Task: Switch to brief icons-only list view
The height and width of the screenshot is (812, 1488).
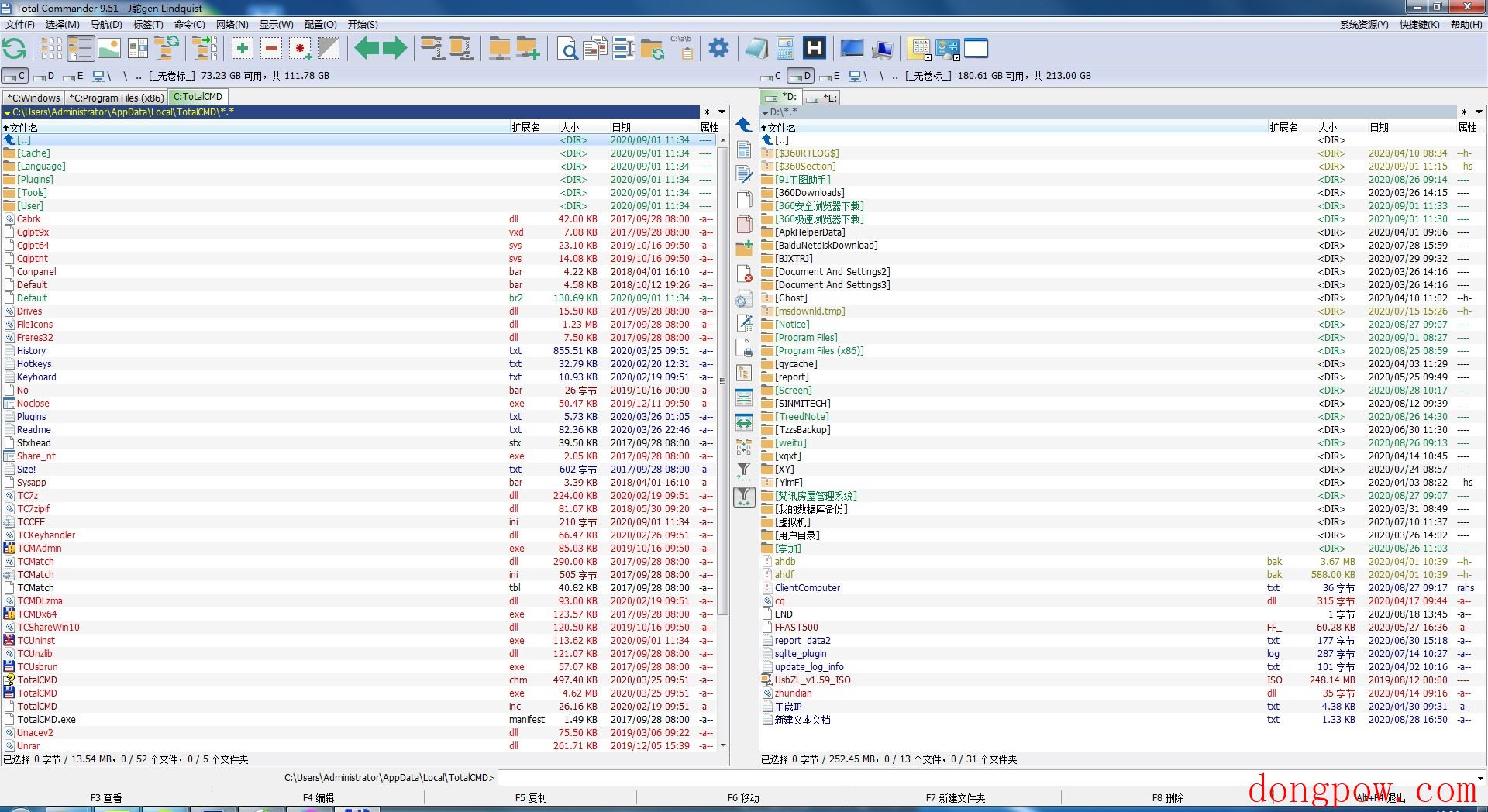Action: [51, 49]
